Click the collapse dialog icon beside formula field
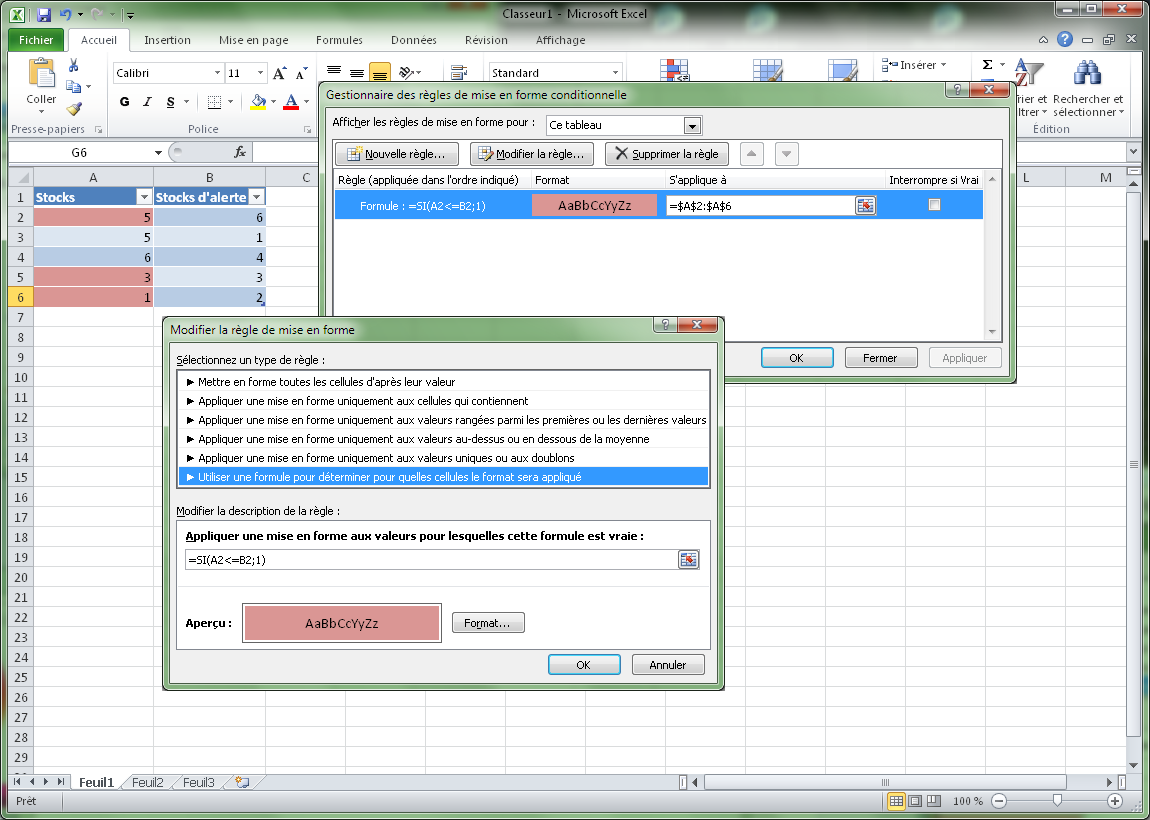The image size is (1150, 820). click(688, 560)
